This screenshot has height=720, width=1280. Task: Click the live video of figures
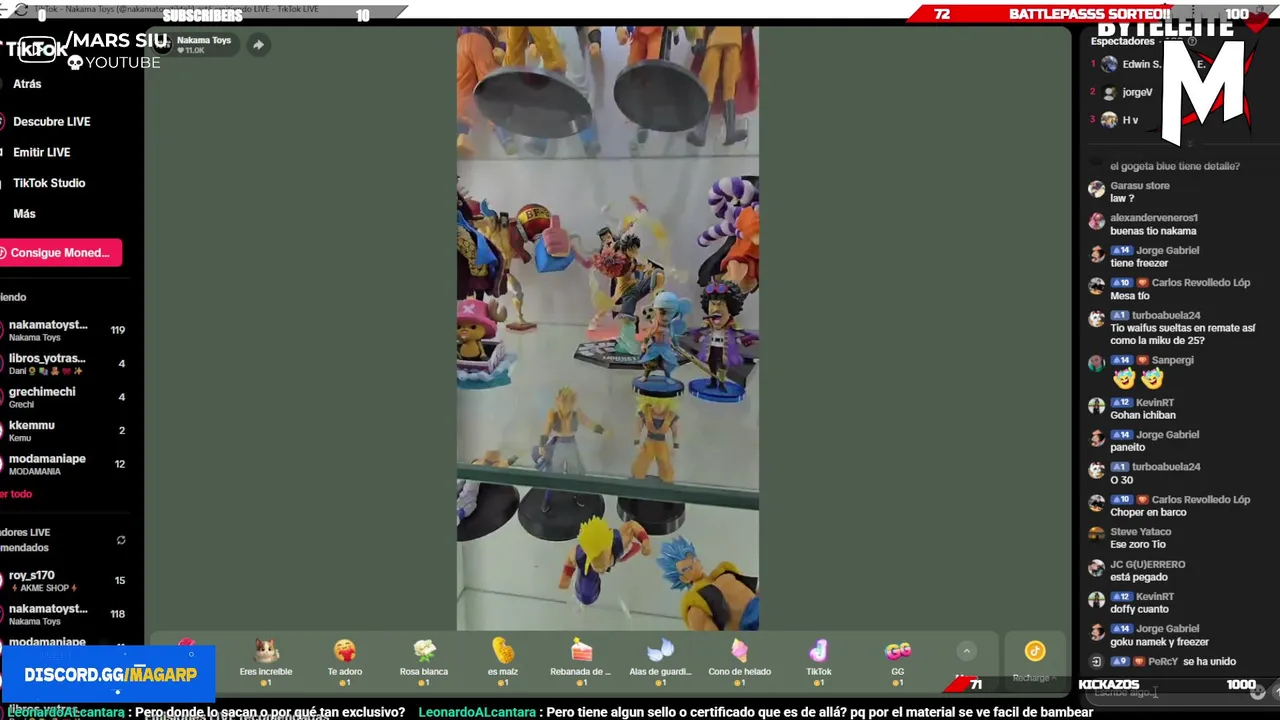[608, 328]
